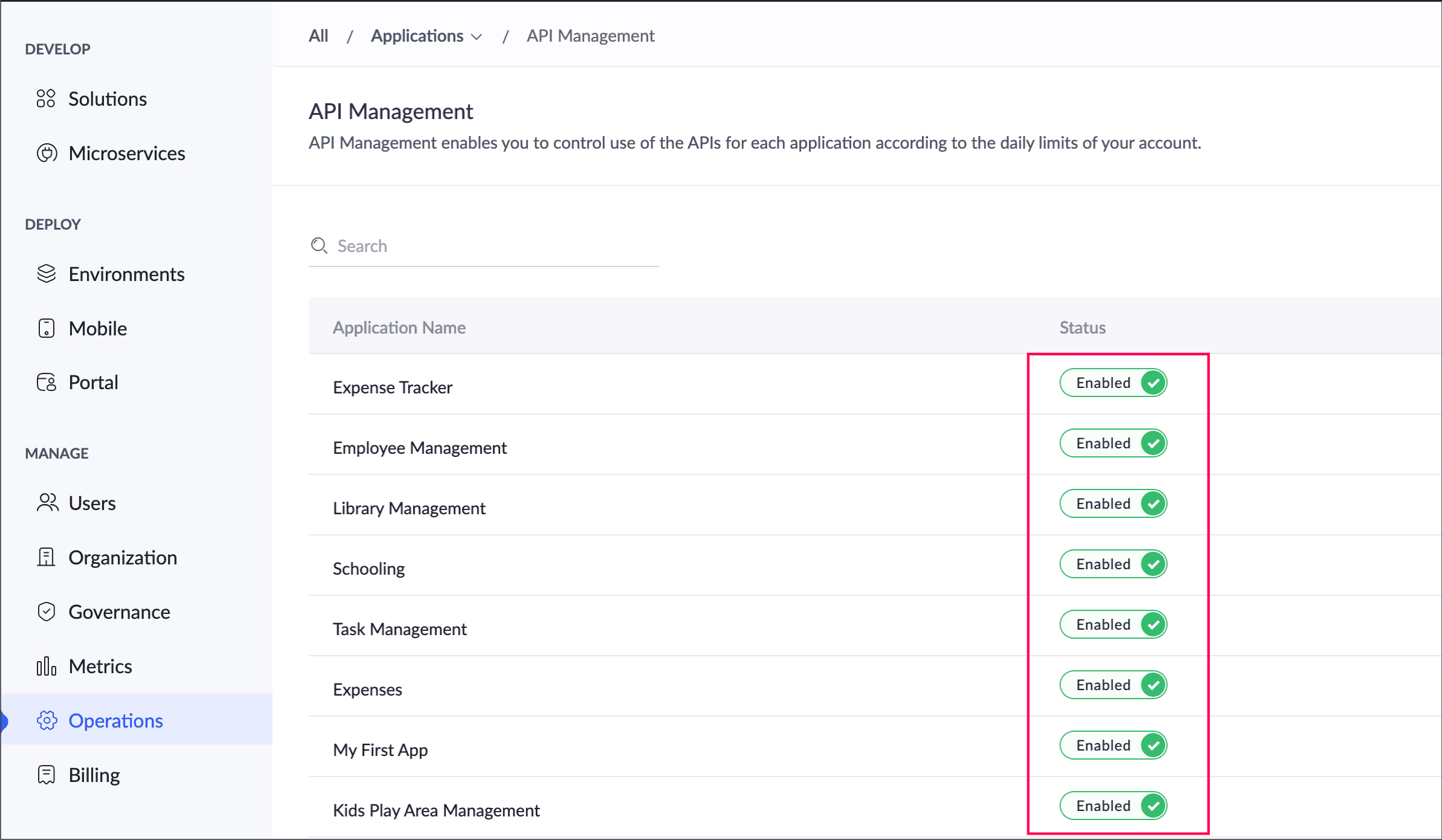This screenshot has width=1442, height=840.
Task: Click the Governance shield icon
Action: [47, 612]
